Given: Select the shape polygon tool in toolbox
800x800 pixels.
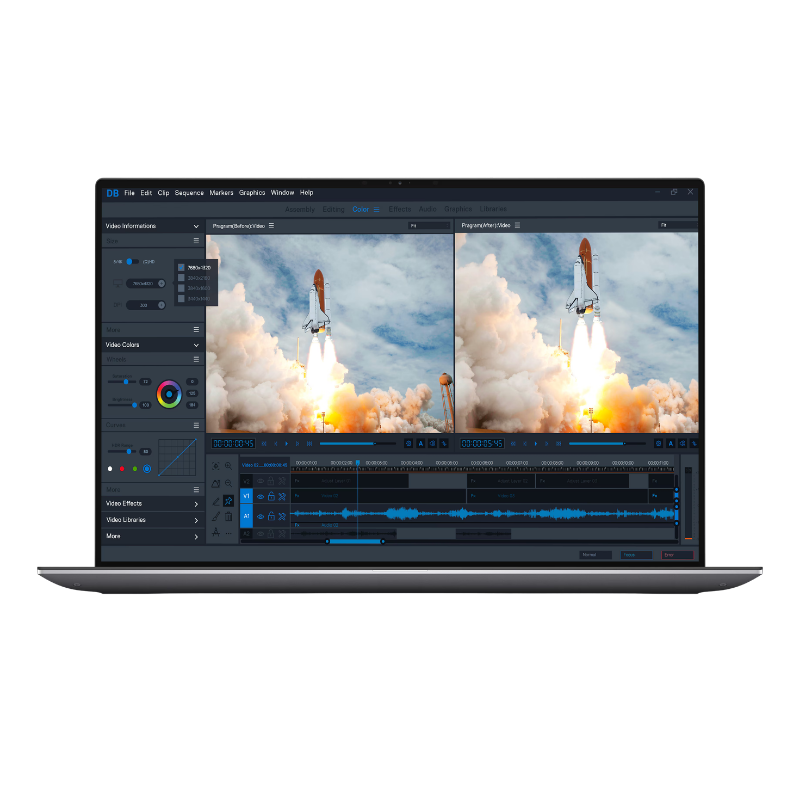Looking at the screenshot, I should (216, 483).
